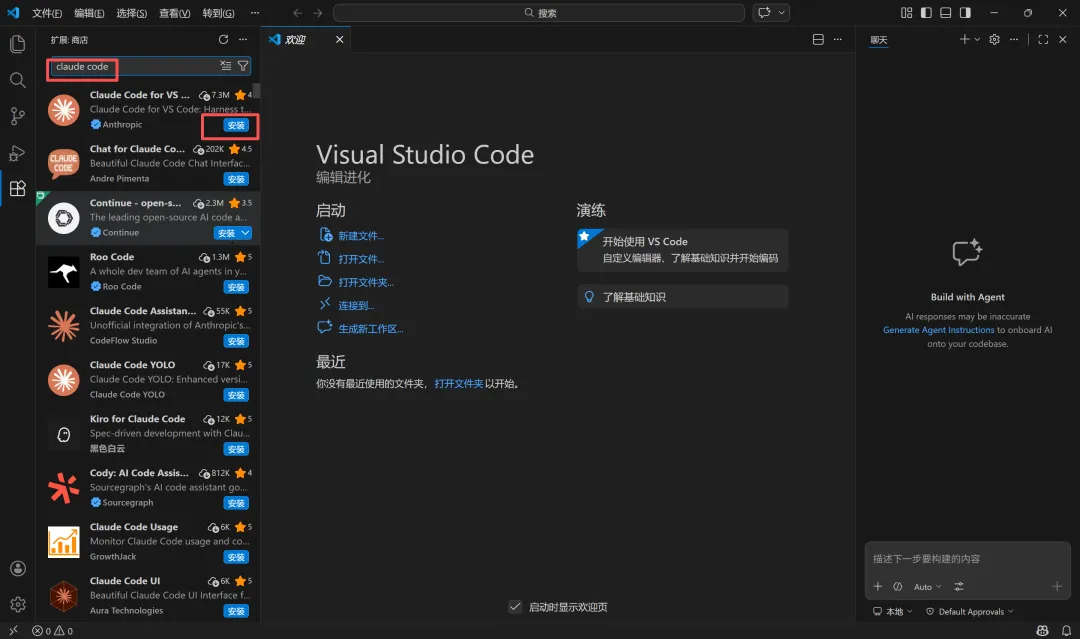Clear the extensions search results
This screenshot has height=639, width=1080.
point(226,65)
